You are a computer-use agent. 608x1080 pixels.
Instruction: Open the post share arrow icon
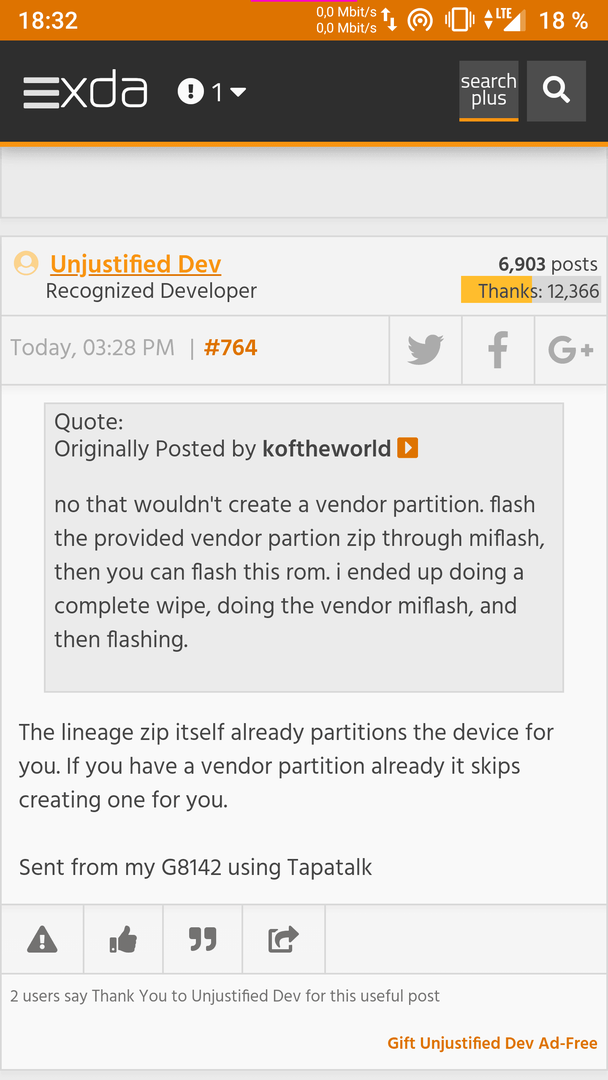(283, 939)
